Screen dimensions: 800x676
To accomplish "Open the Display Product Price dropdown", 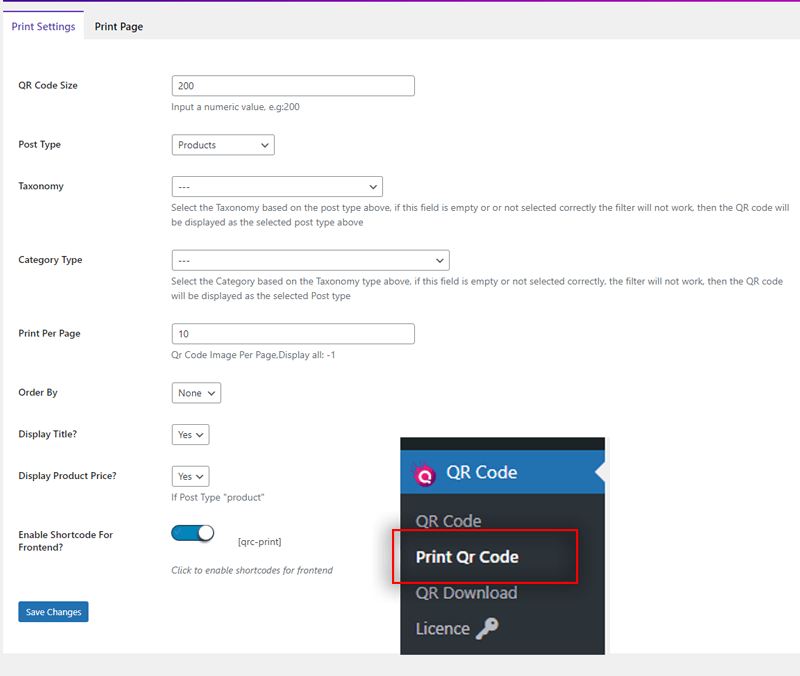I will click(x=190, y=476).
